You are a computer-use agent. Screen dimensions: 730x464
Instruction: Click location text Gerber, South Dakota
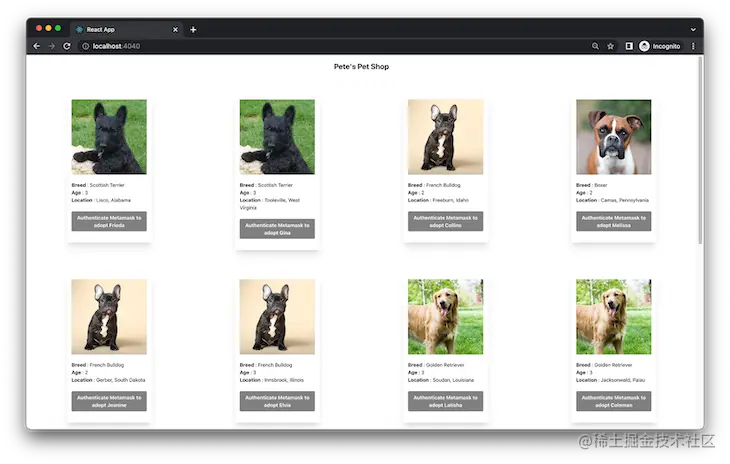[x=121, y=380]
